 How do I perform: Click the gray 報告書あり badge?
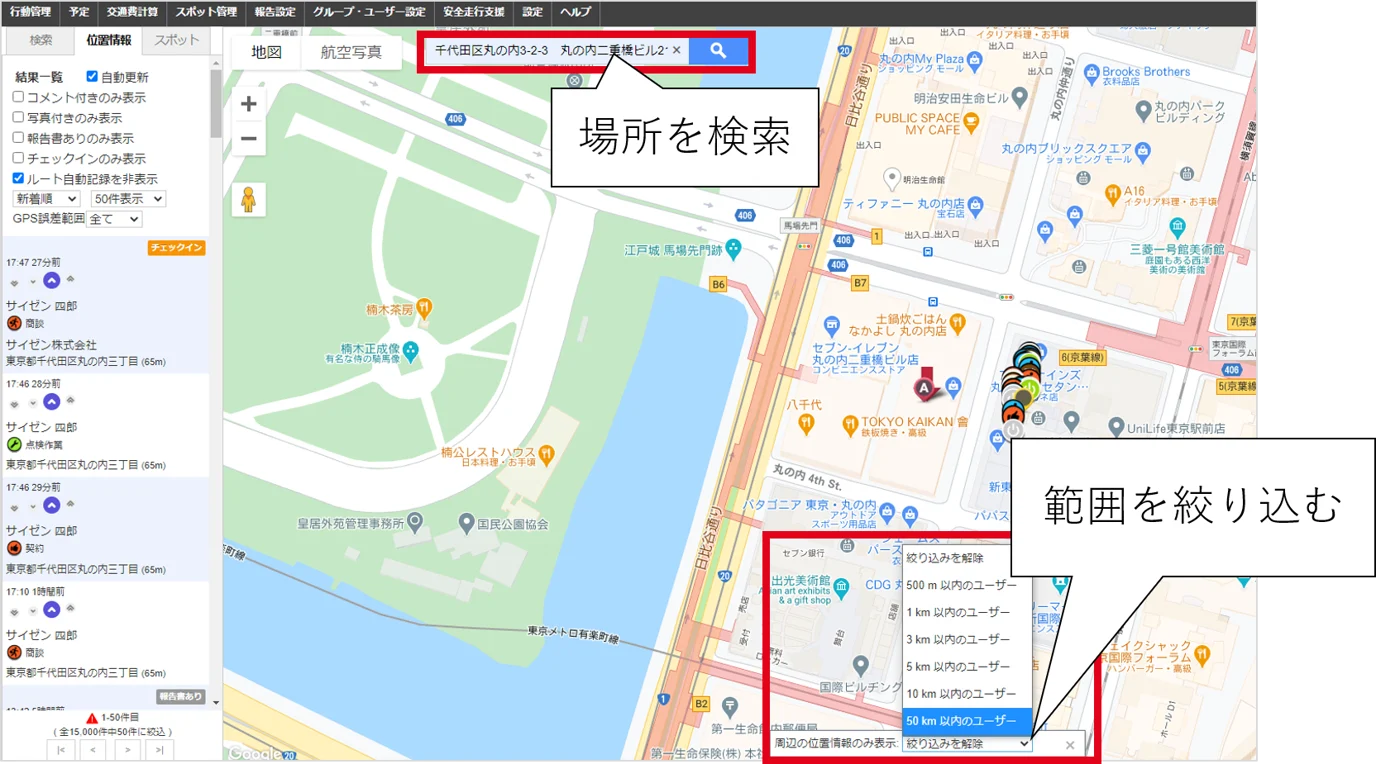point(180,696)
